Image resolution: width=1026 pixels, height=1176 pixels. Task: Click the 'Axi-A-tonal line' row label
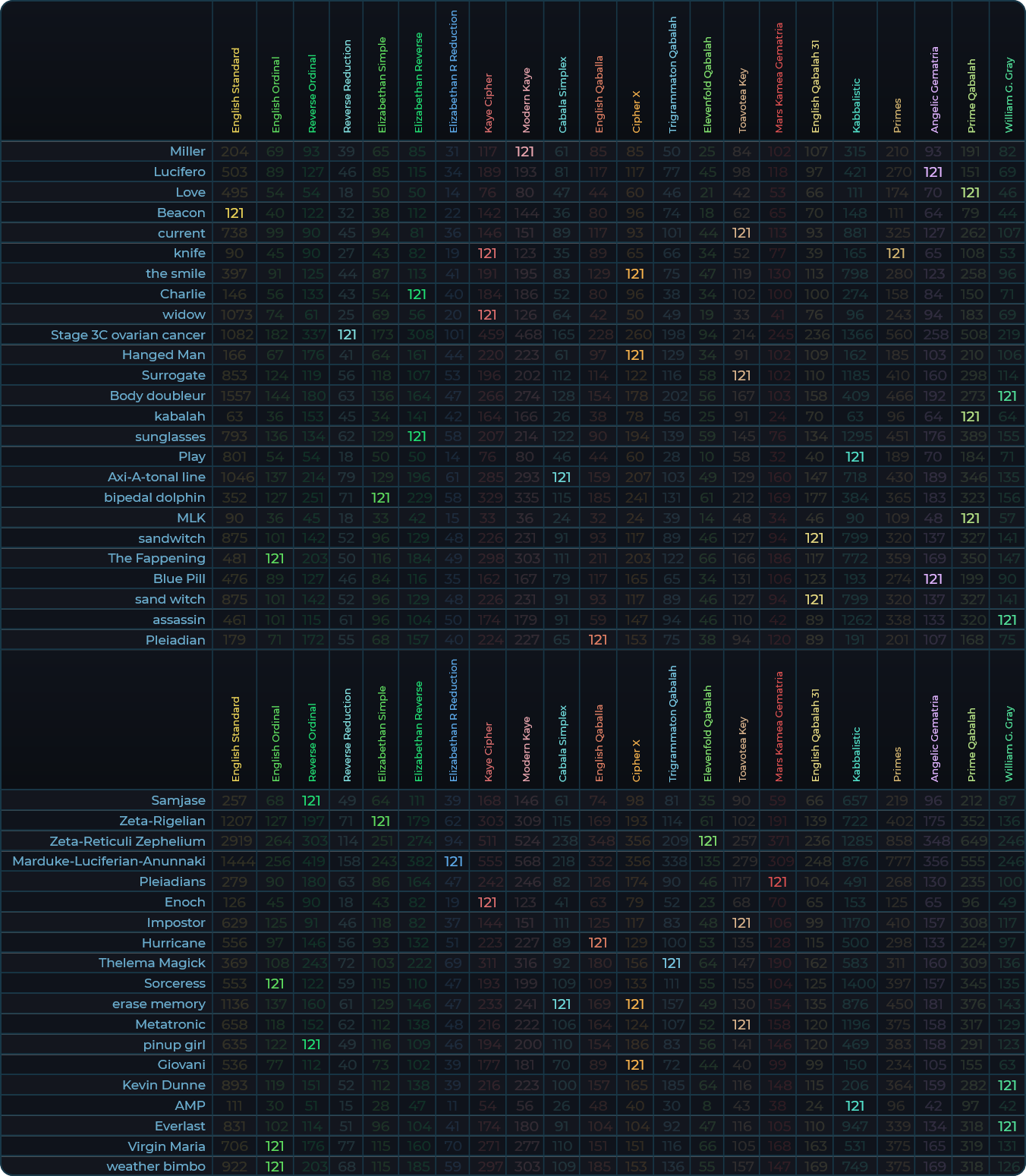(x=156, y=477)
